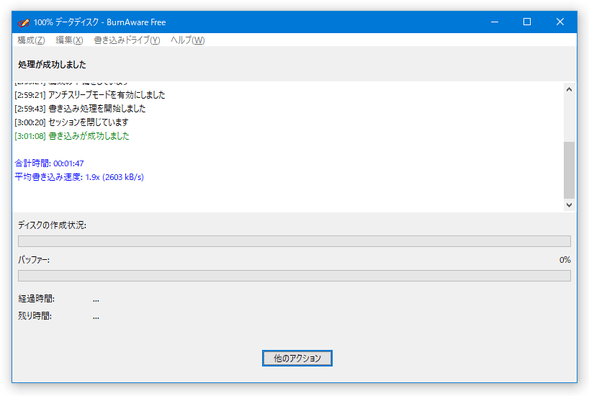Select the 書き込み処理を開始しました log line

tap(80, 109)
